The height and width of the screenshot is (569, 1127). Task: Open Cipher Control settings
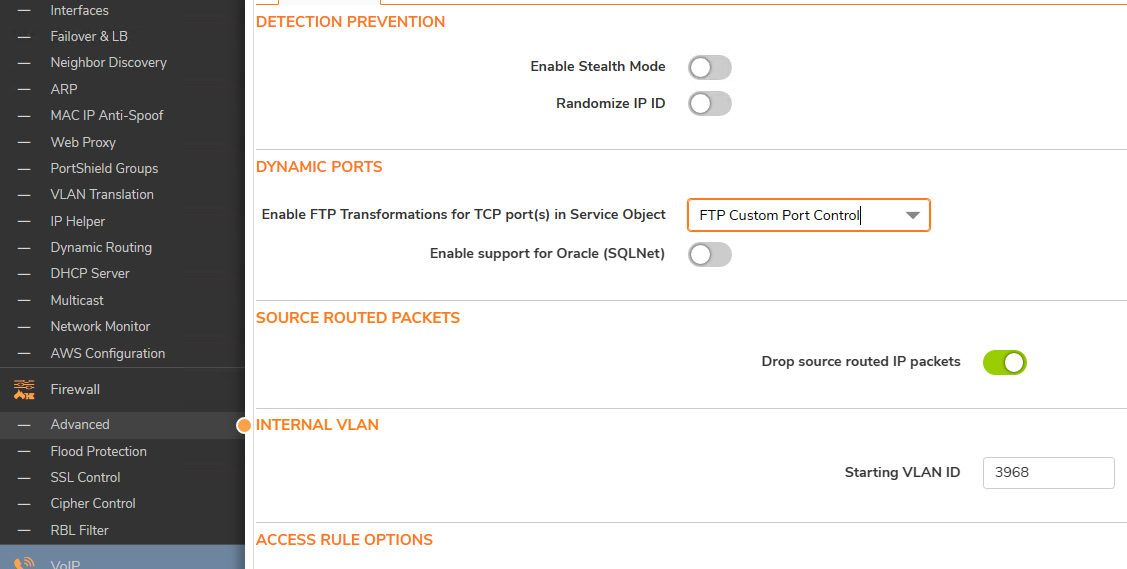click(93, 504)
